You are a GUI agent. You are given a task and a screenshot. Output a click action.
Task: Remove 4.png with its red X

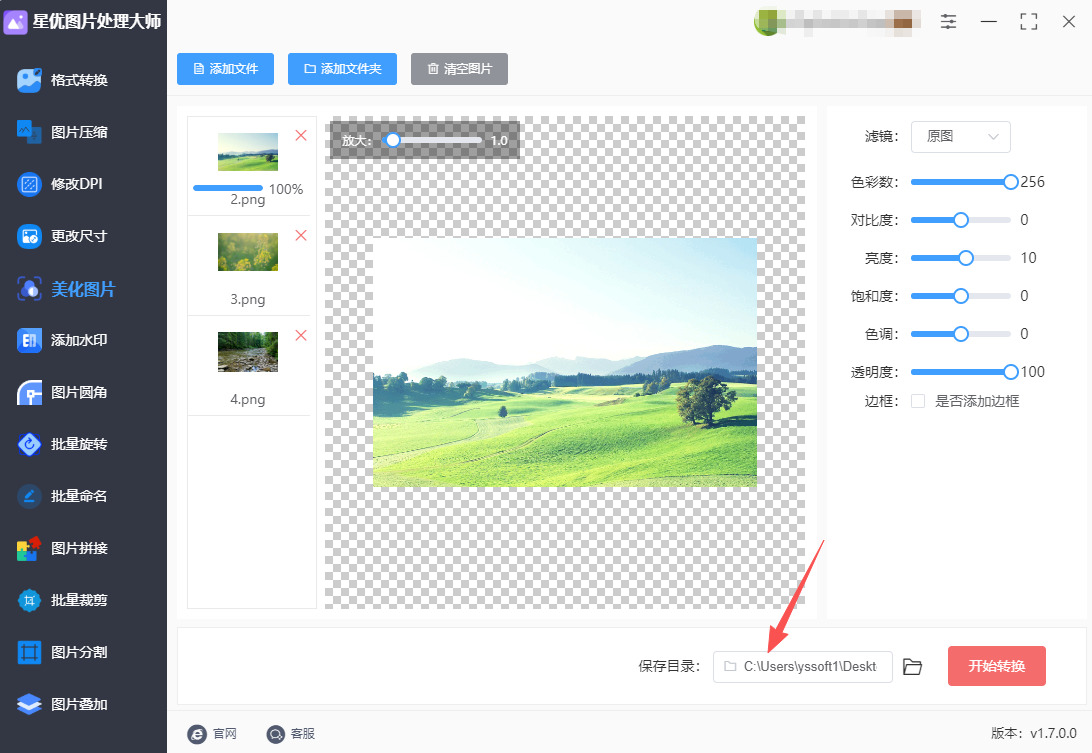(301, 335)
